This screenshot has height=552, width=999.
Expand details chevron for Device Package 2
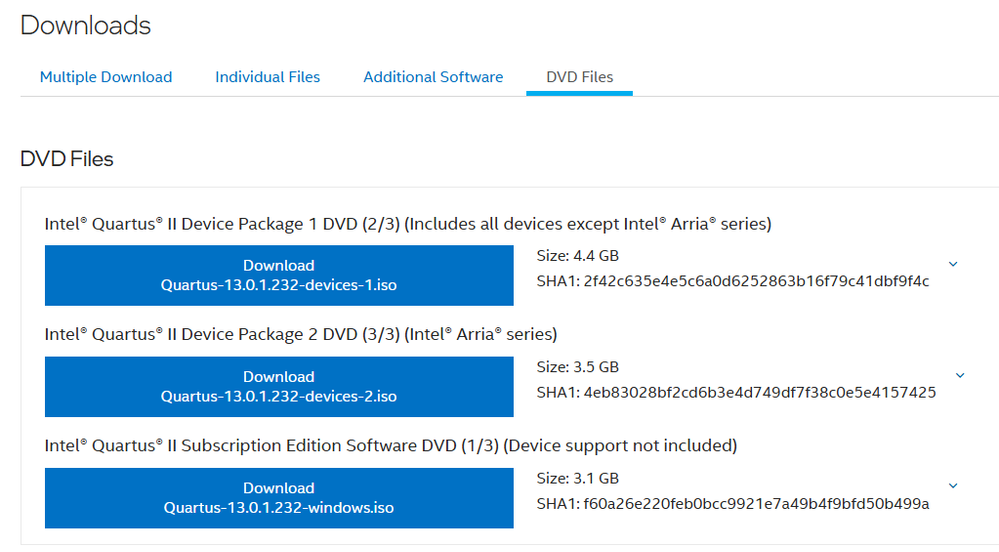[960, 376]
